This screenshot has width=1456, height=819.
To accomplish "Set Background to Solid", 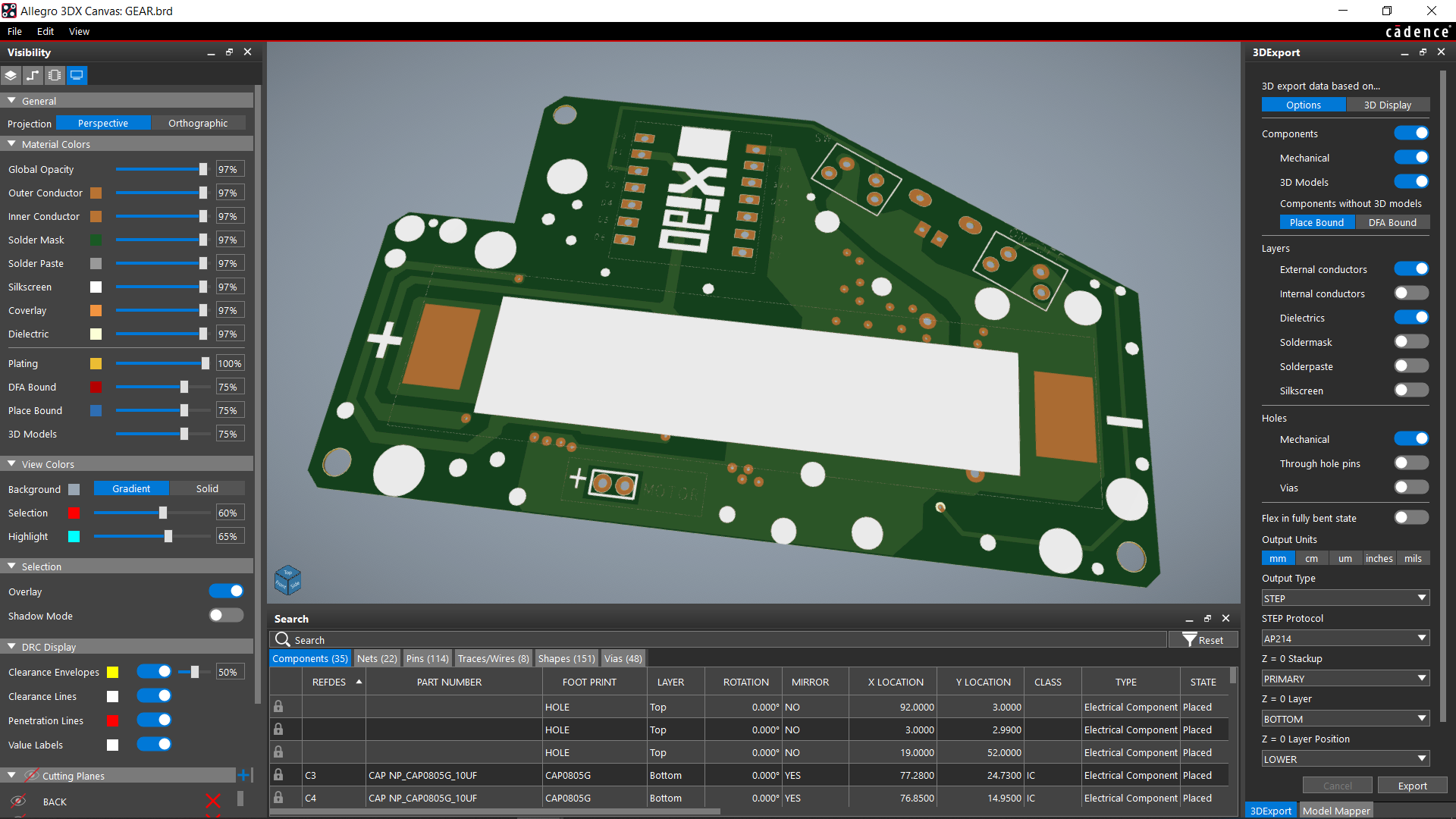I will click(207, 488).
